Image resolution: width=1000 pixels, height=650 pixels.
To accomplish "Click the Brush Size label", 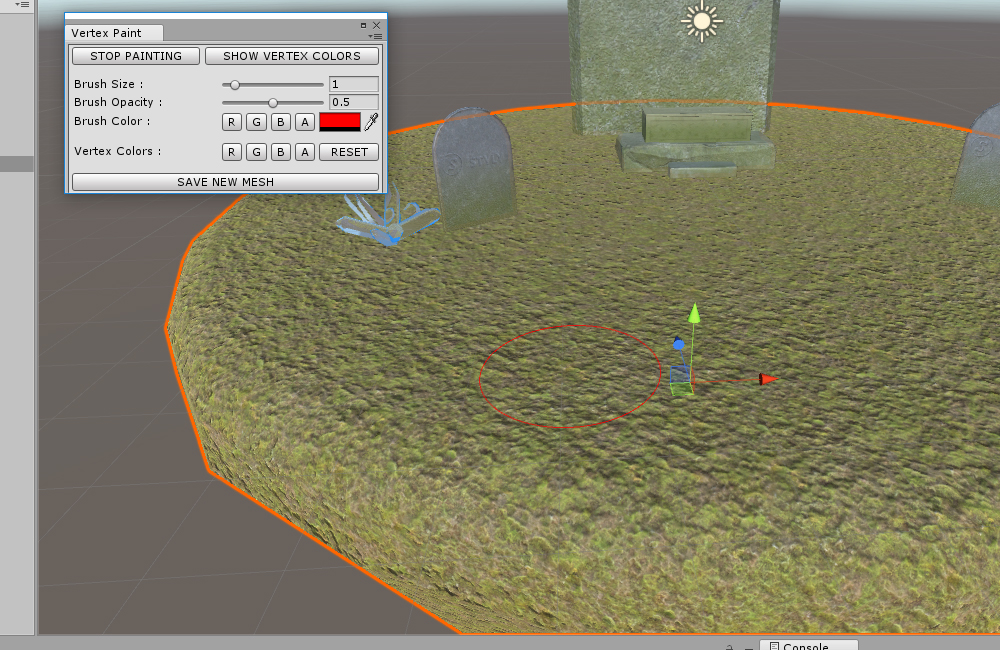I will coord(108,84).
